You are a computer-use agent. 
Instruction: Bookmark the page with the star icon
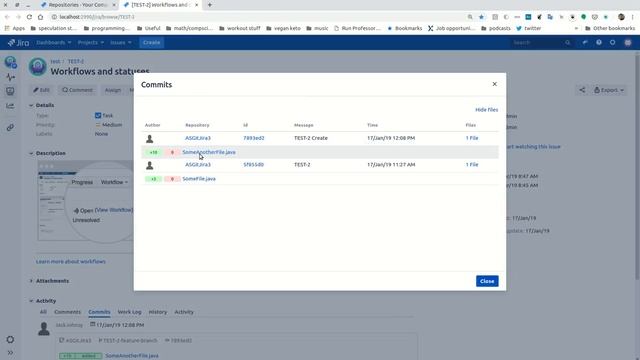click(481, 17)
